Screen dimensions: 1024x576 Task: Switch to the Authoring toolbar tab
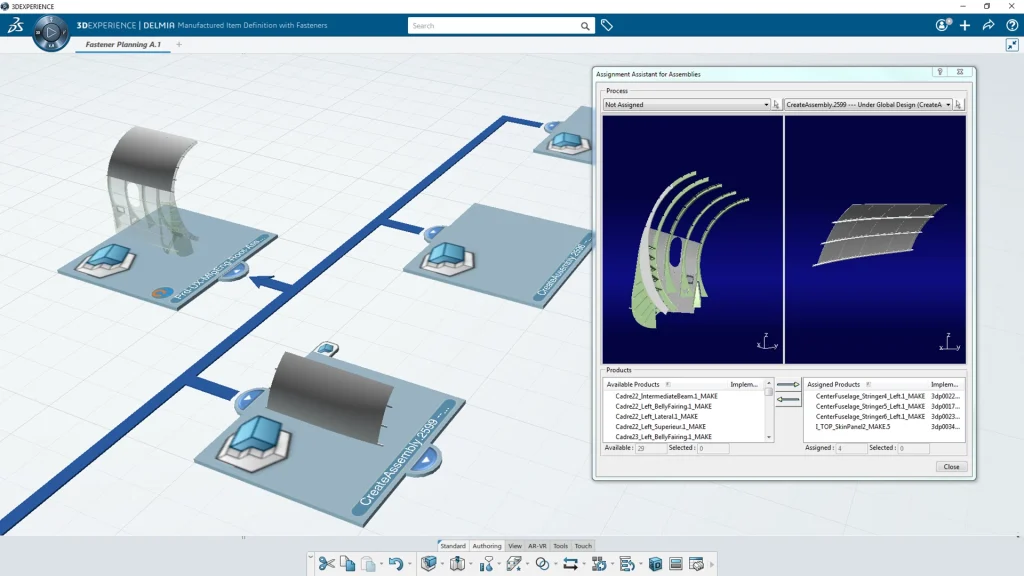(x=487, y=546)
